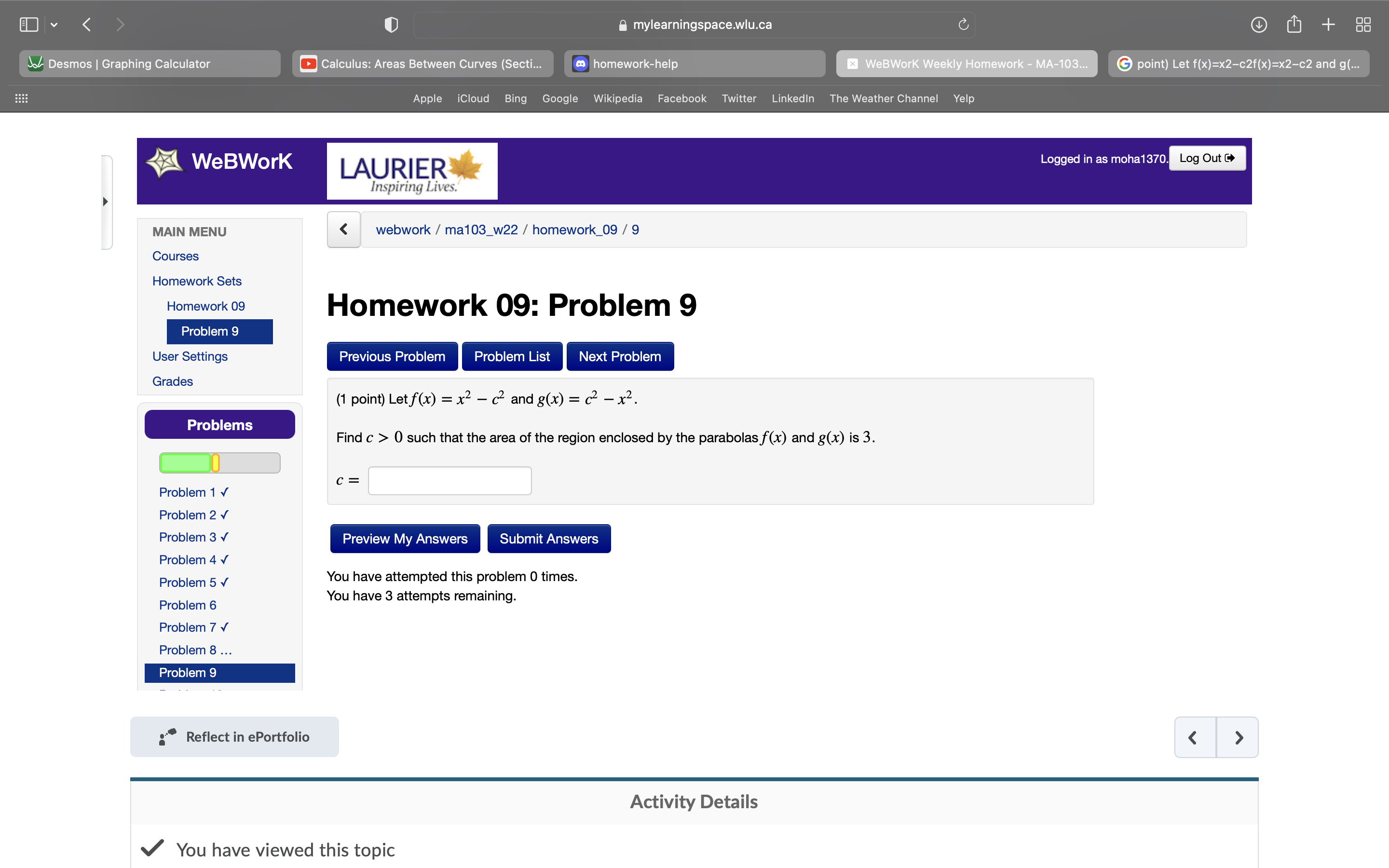Click the Submit Answers button
The width and height of the screenshot is (1389, 868).
pos(548,539)
